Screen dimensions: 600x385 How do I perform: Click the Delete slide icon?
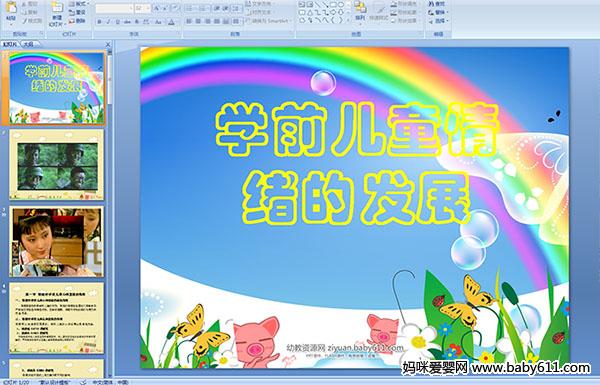tap(72, 21)
